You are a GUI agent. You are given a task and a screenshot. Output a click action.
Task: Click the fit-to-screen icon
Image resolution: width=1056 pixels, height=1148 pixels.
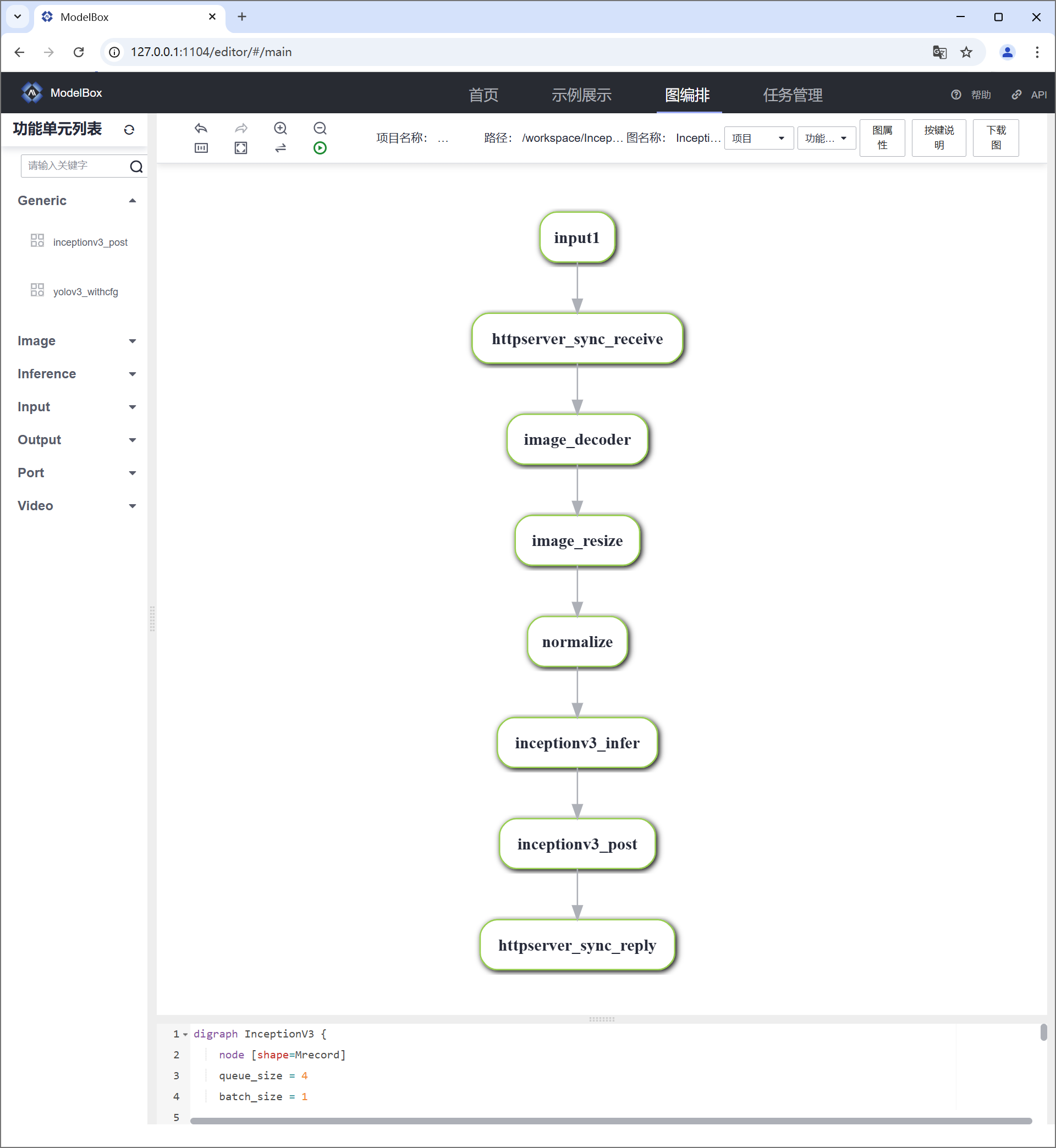(x=240, y=148)
